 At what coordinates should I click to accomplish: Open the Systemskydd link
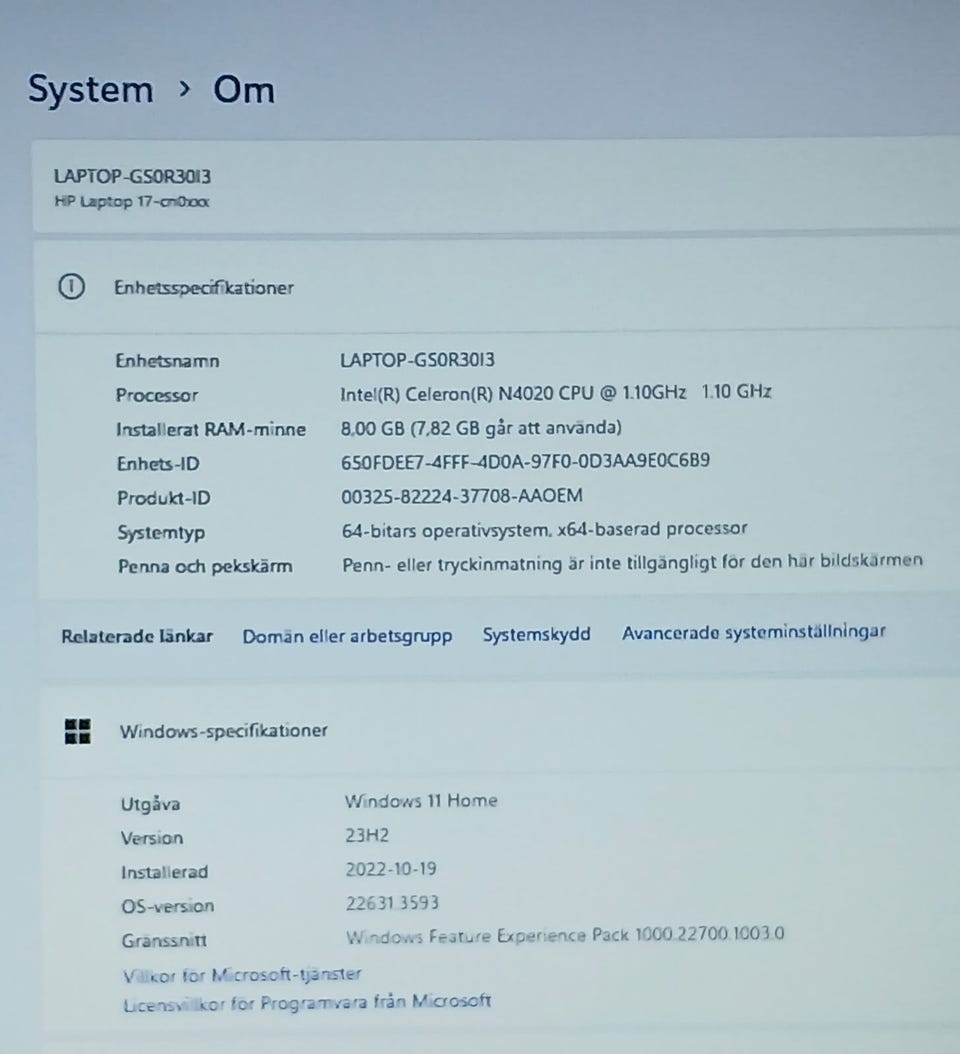[x=536, y=634]
